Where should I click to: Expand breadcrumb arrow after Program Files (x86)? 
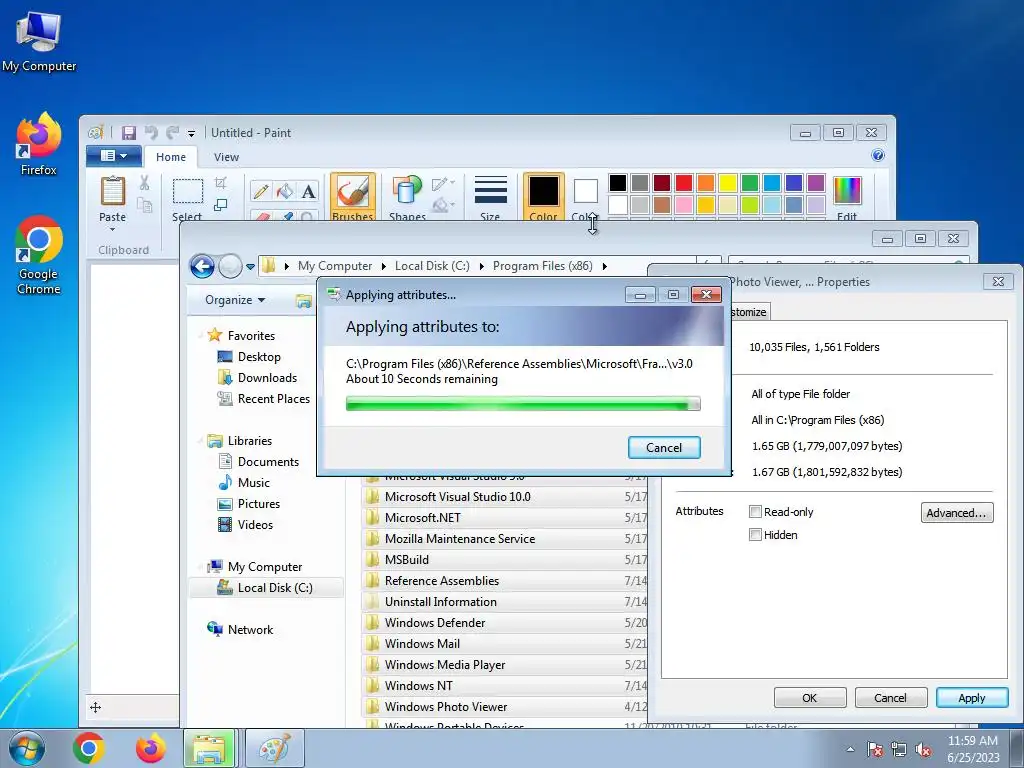[605, 266]
